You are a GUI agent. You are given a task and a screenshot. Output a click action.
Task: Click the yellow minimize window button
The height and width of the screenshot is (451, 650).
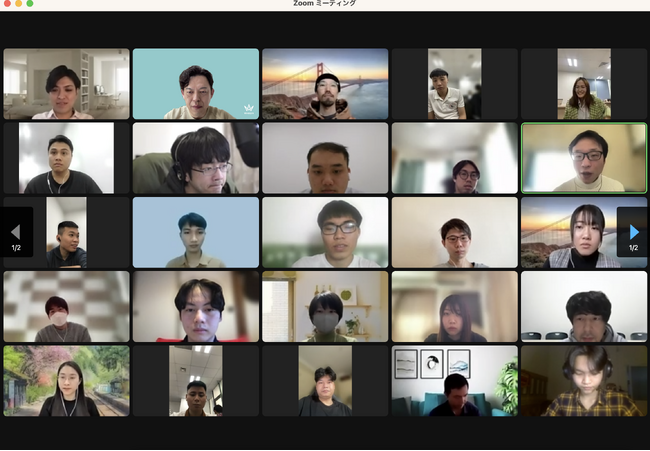(x=19, y=3)
